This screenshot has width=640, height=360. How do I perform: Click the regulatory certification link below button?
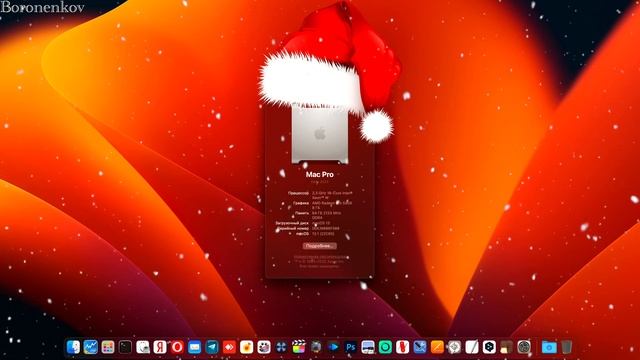320,257
